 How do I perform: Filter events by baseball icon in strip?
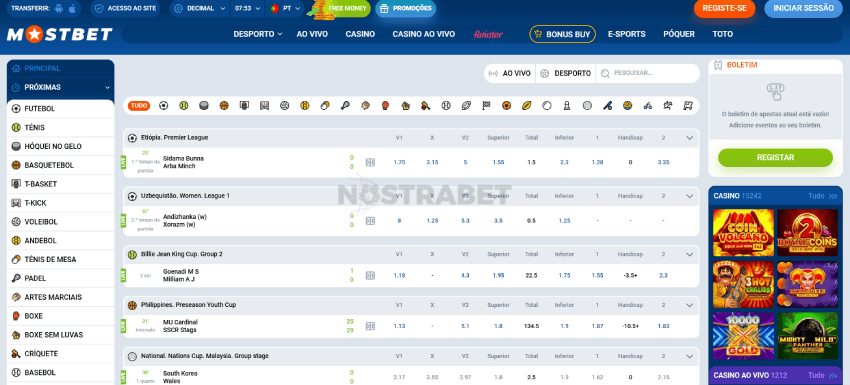coord(446,106)
